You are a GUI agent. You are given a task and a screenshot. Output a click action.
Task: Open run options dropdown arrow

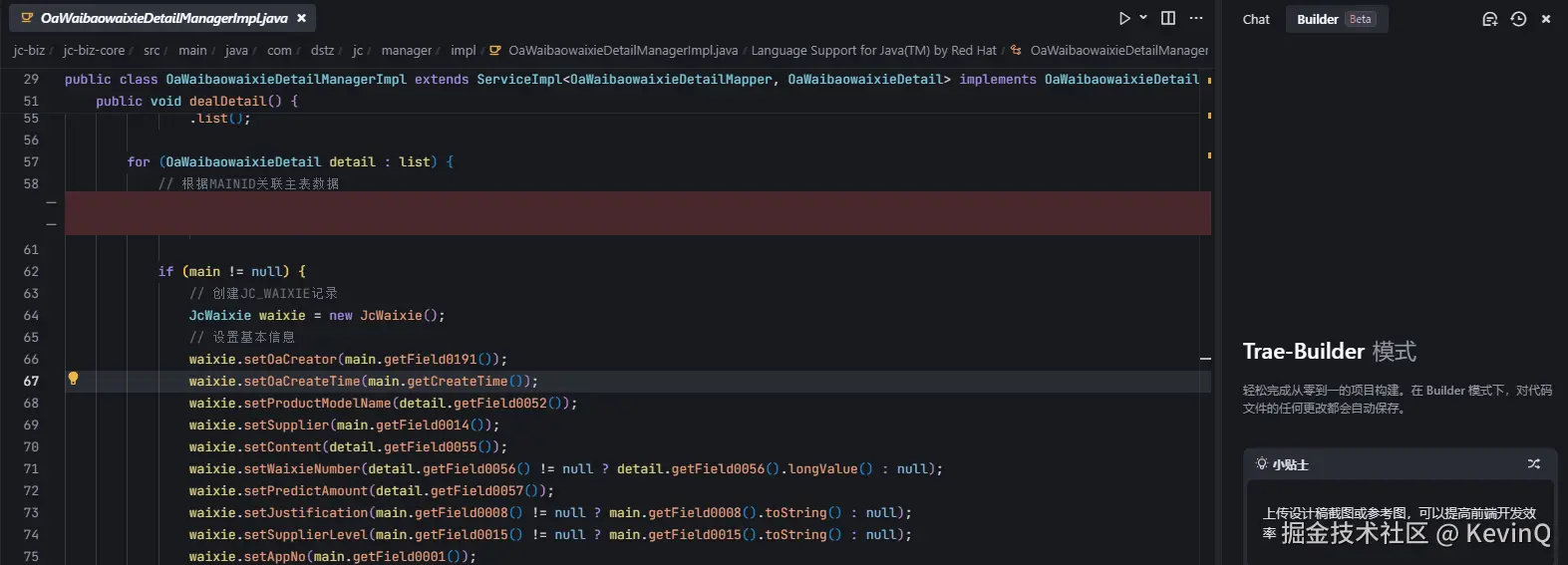(x=1143, y=18)
